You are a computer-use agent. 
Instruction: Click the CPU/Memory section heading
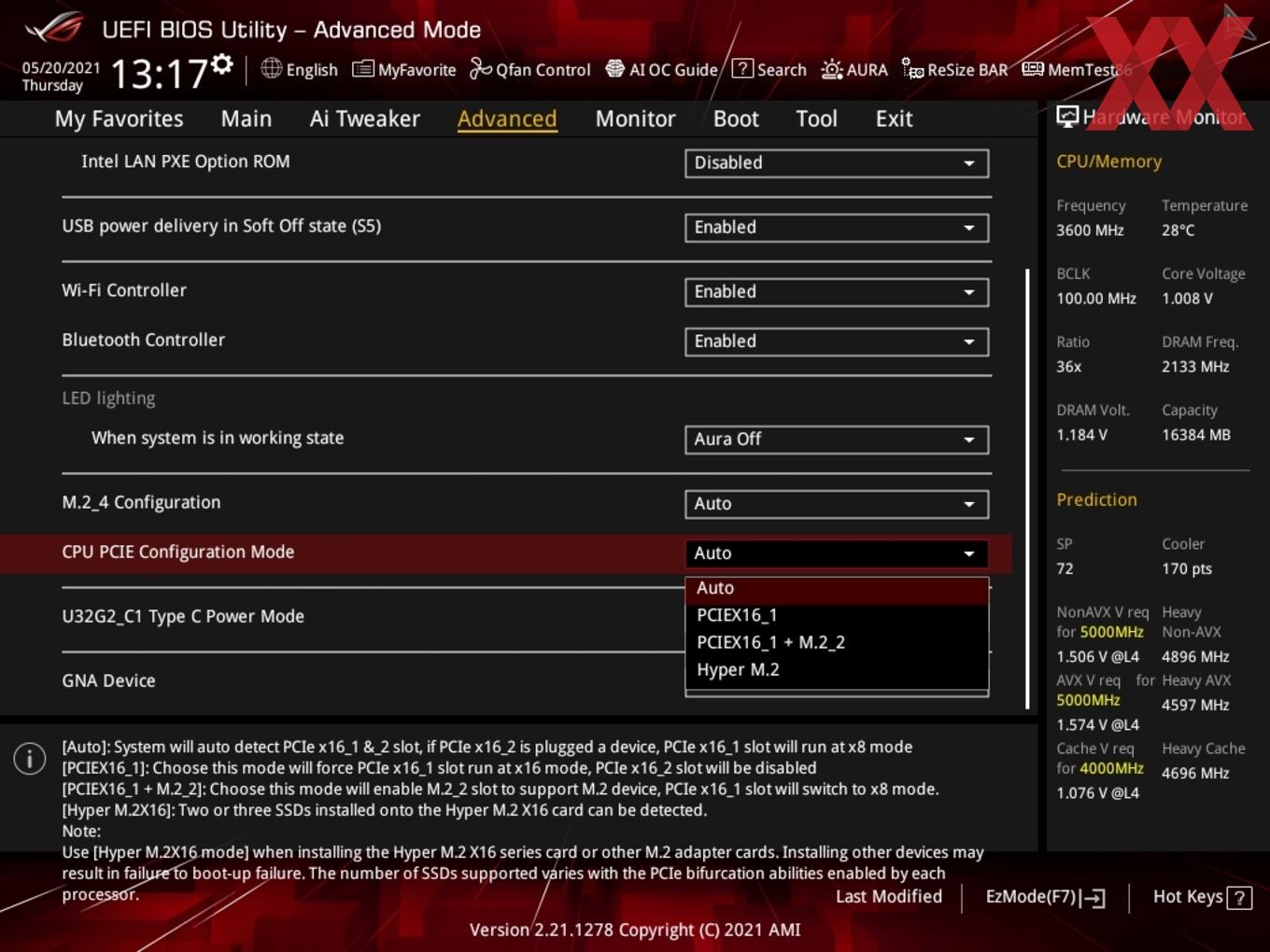click(x=1108, y=161)
